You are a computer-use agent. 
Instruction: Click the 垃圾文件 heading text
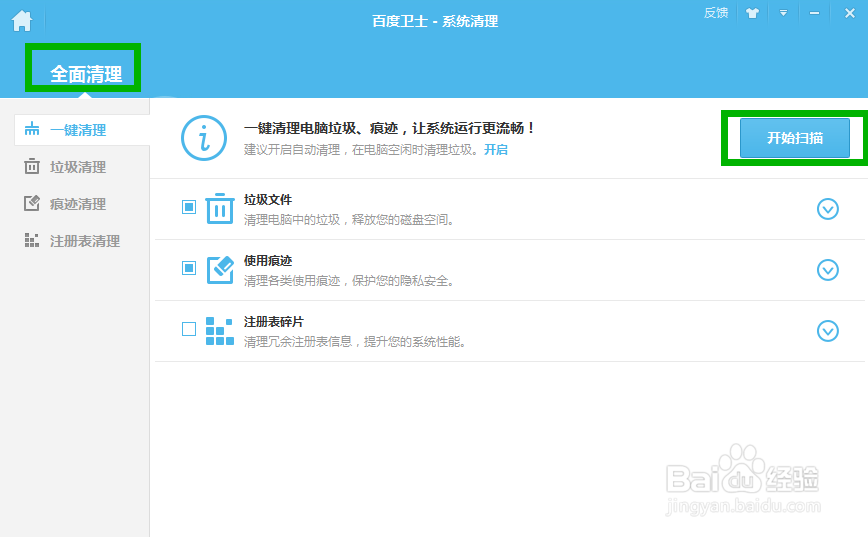click(268, 199)
